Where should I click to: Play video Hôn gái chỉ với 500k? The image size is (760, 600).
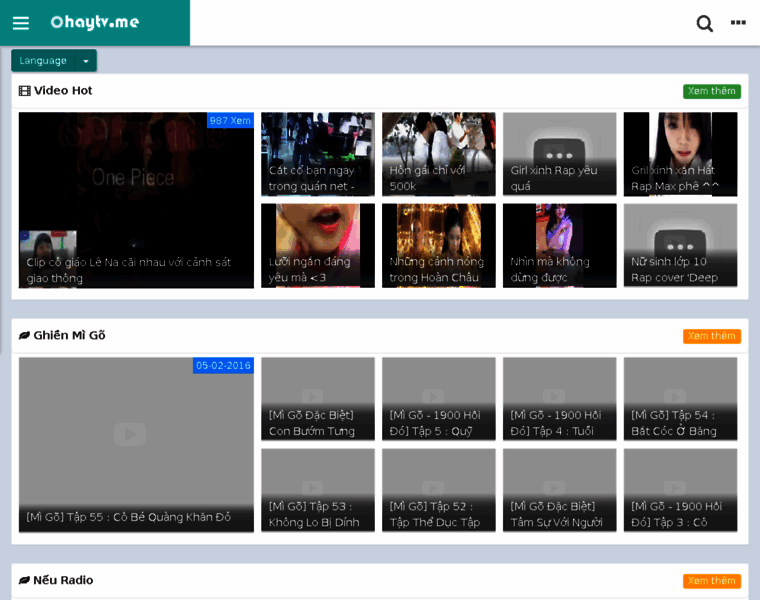coord(439,154)
